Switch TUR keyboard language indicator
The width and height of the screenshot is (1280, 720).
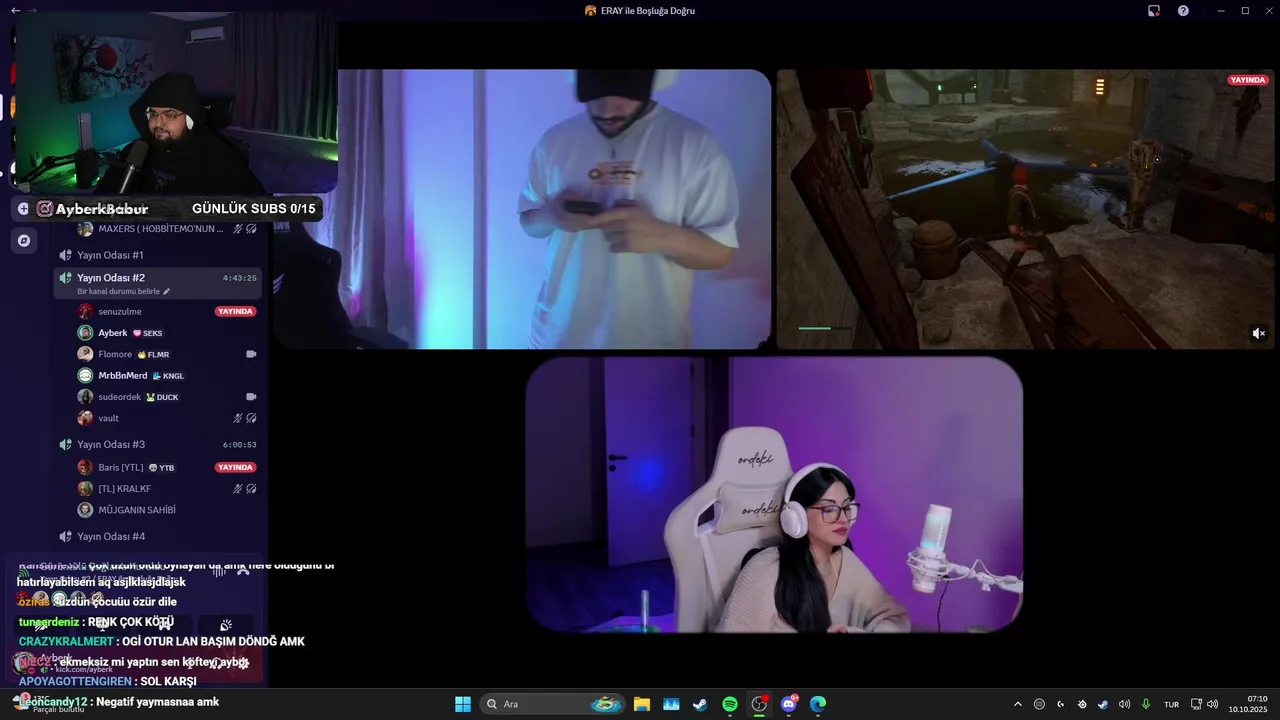1171,704
